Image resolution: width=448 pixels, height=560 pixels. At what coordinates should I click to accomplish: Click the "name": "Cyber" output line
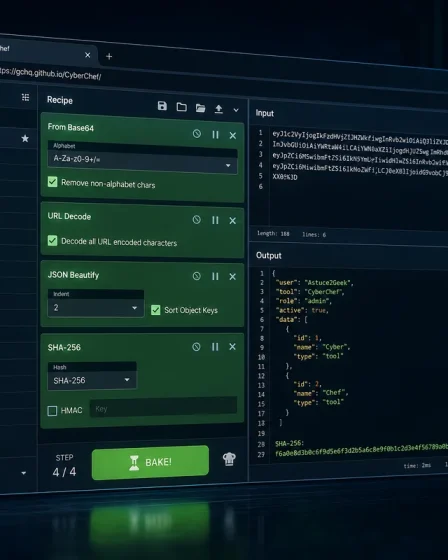point(322,347)
